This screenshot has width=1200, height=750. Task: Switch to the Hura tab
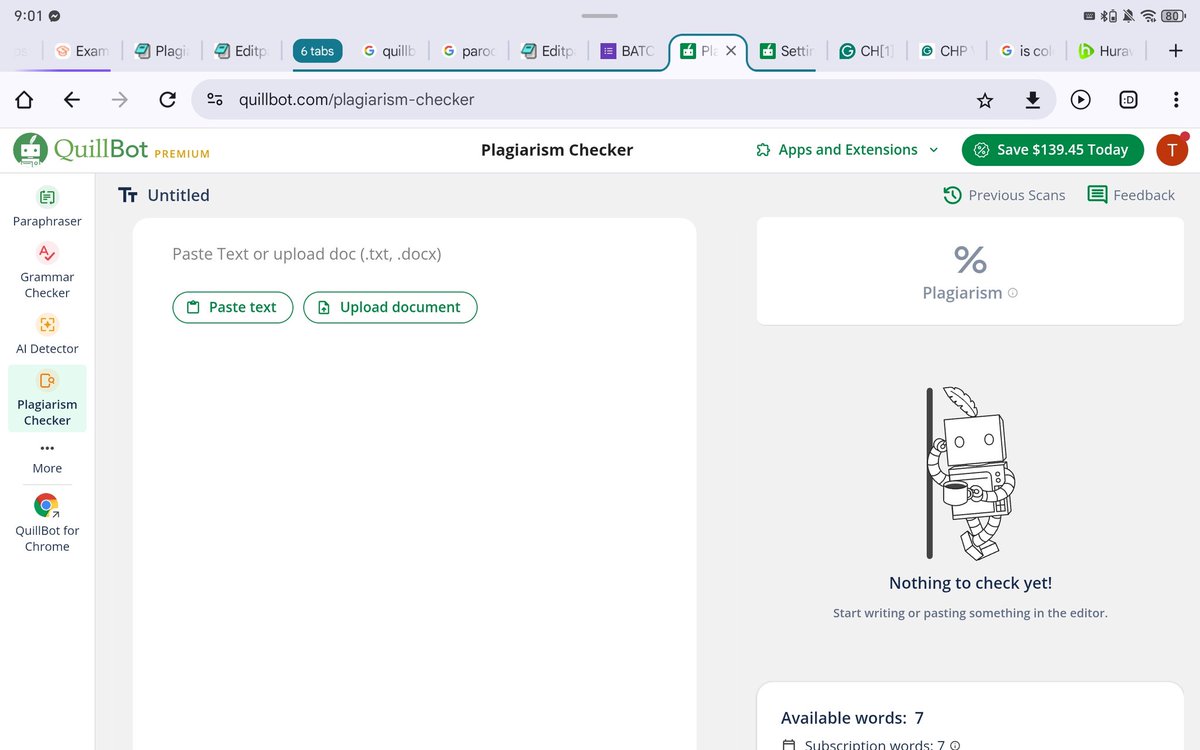coord(1105,51)
